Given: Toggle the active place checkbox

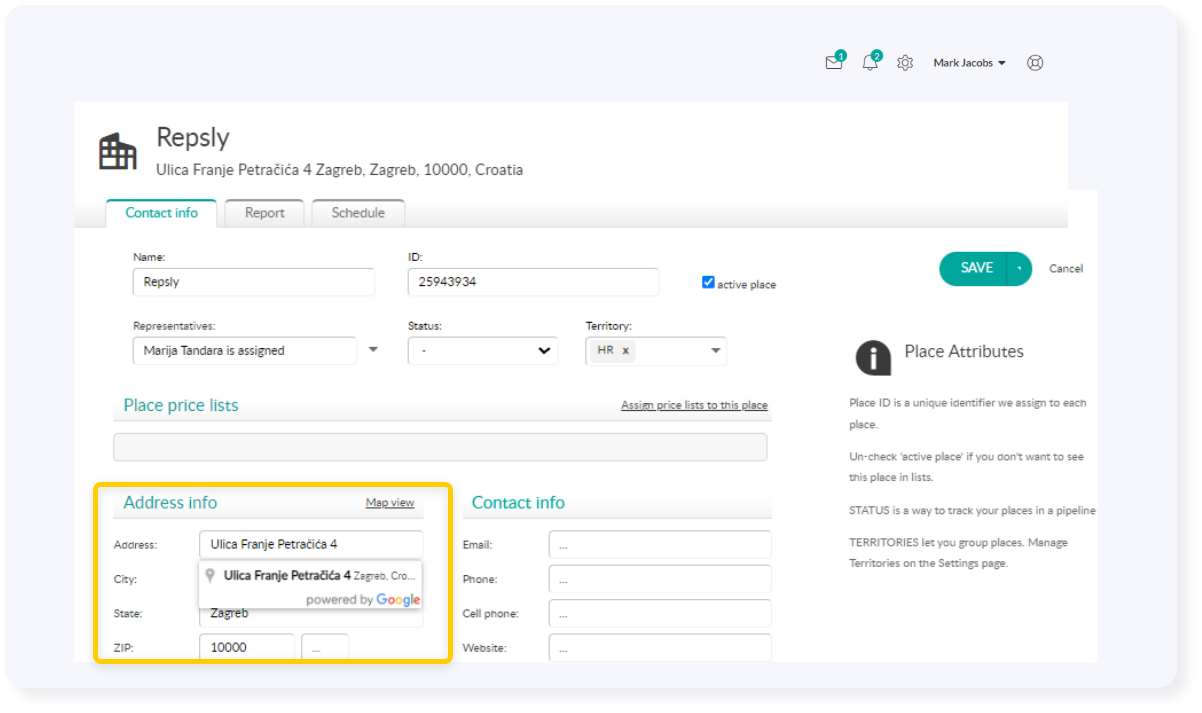Looking at the screenshot, I should pos(708,283).
